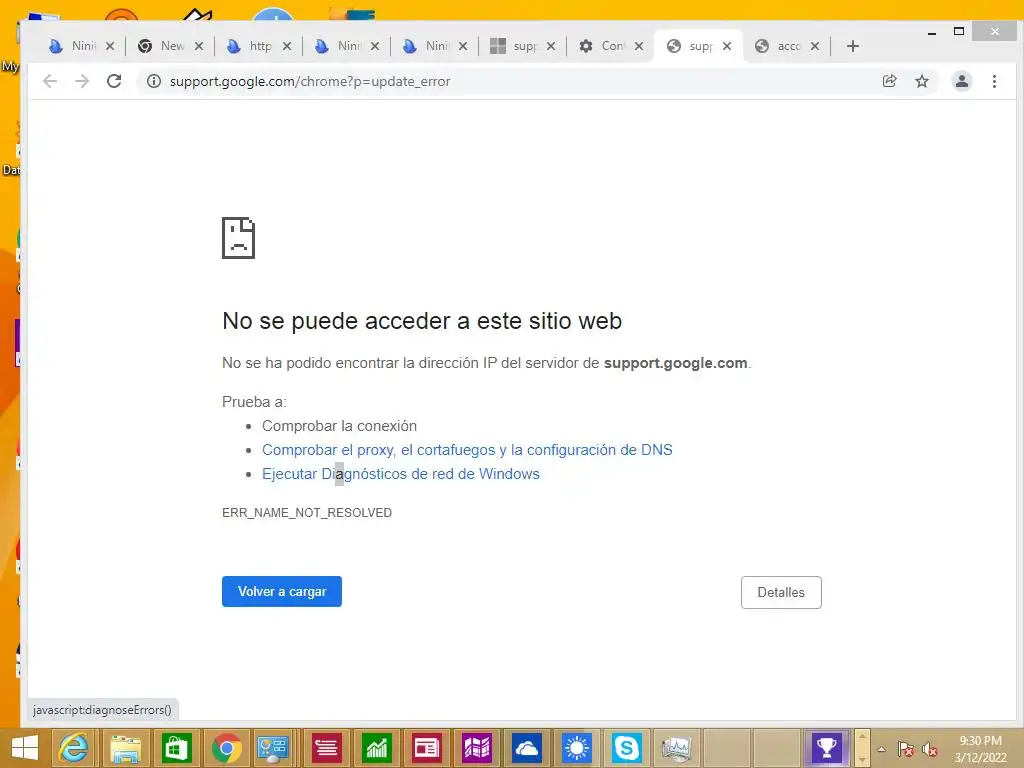Screen dimensions: 1024x768
Task: Open the proxy, cortafuegos and DNS link
Action: point(467,450)
